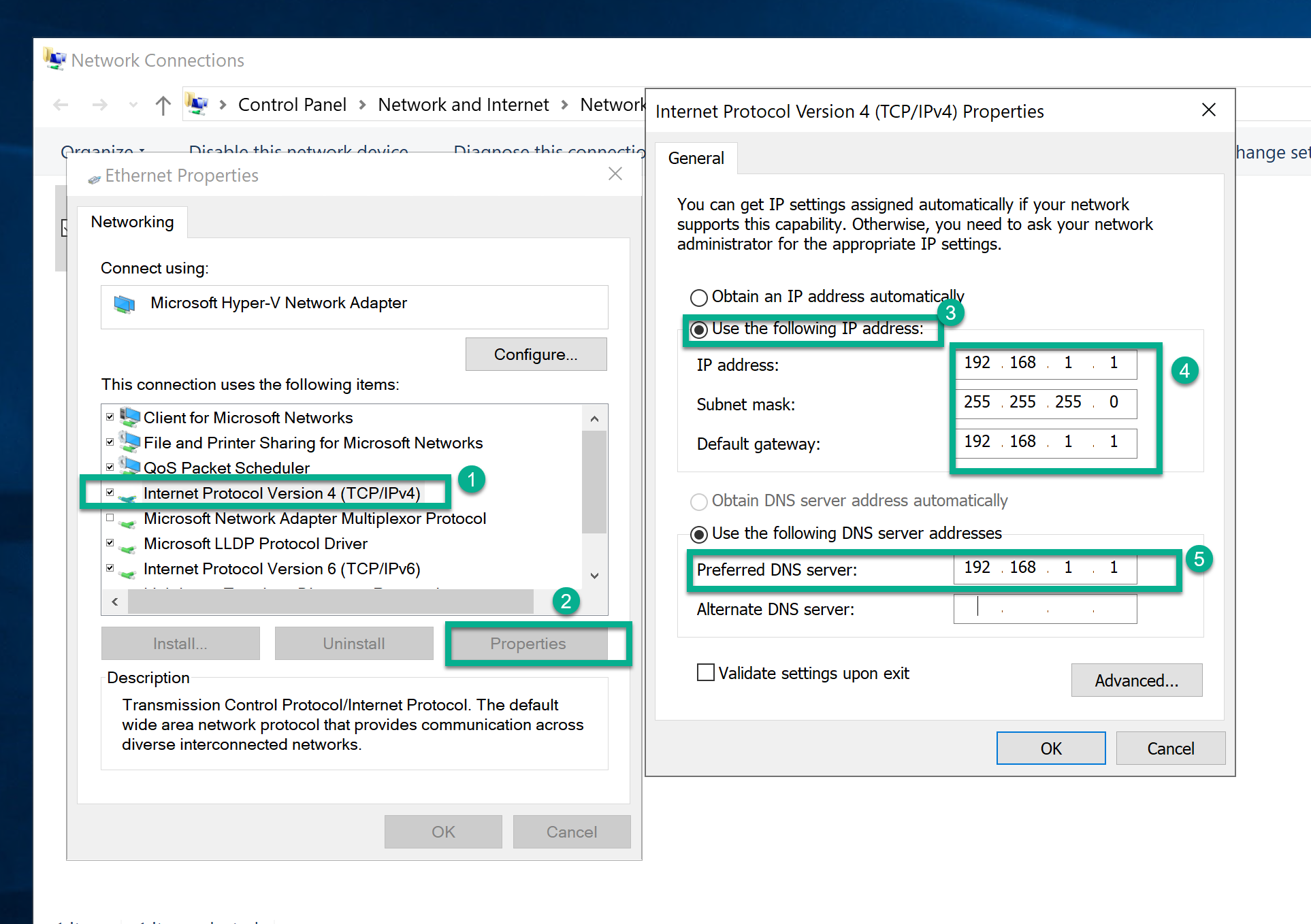Click the back navigation arrow
Screen dimensions: 1311x924
(61, 104)
